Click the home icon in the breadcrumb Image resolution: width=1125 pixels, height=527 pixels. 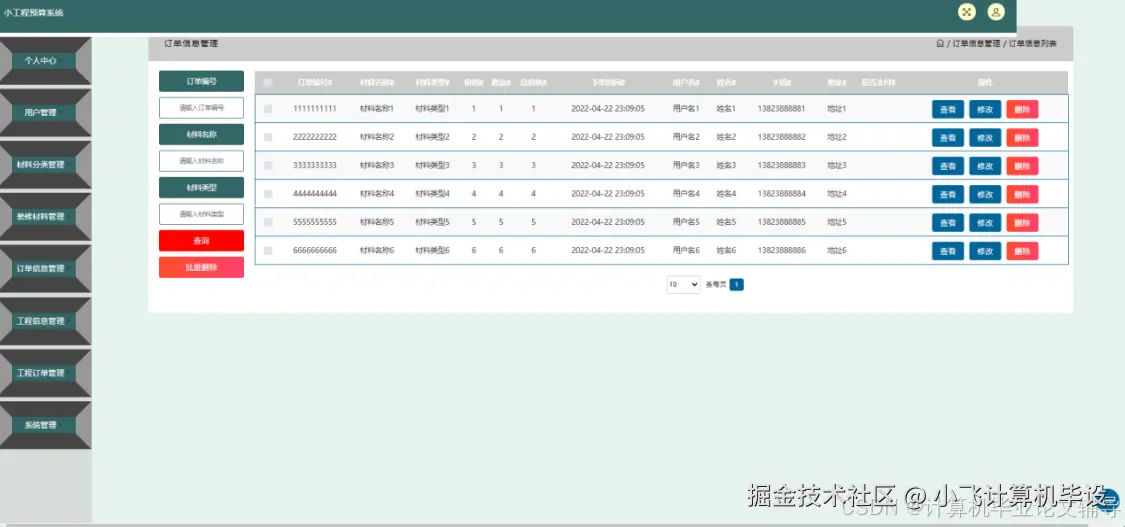pyautogui.click(x=940, y=44)
